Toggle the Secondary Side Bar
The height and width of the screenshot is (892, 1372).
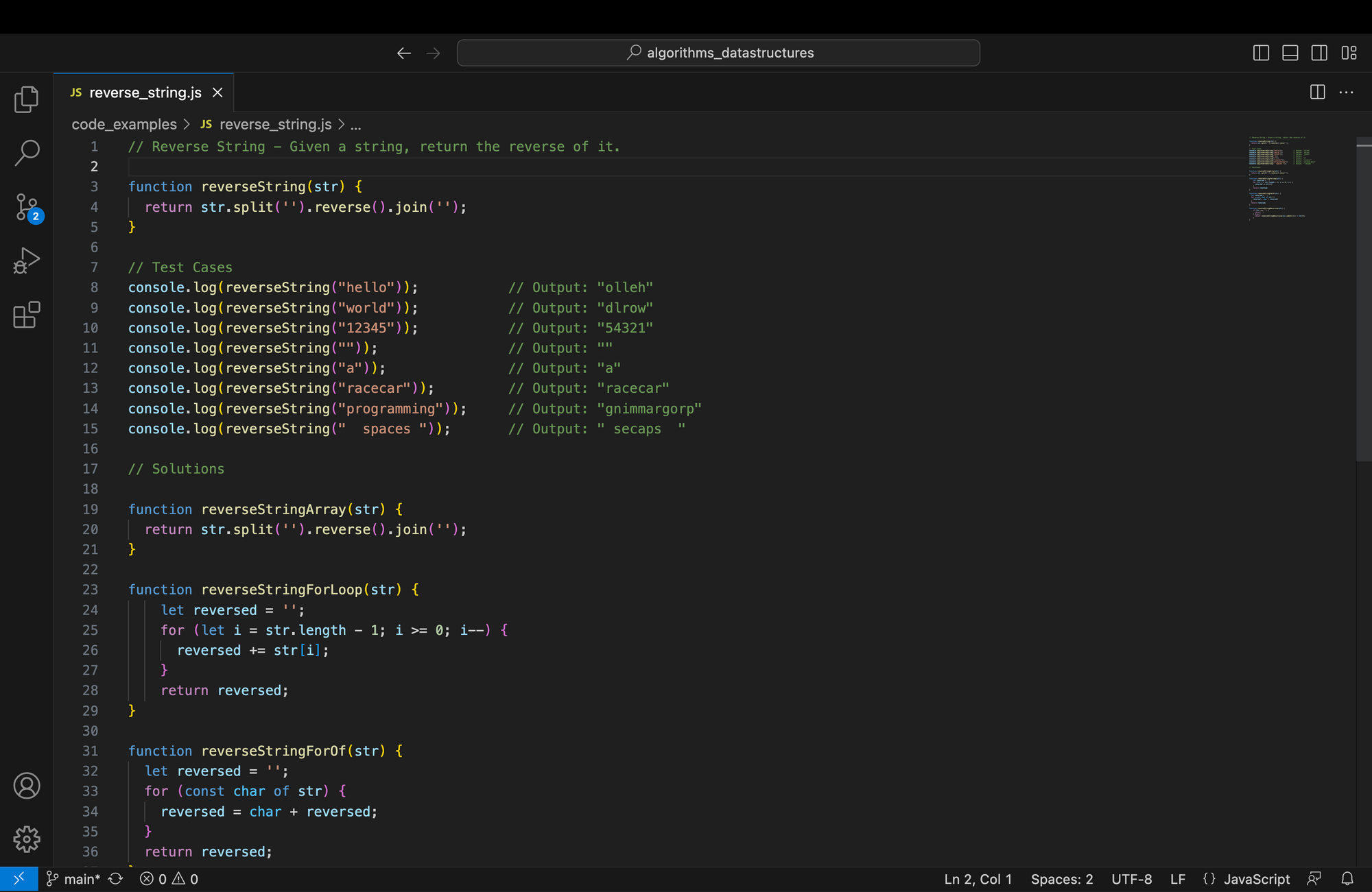(1319, 52)
